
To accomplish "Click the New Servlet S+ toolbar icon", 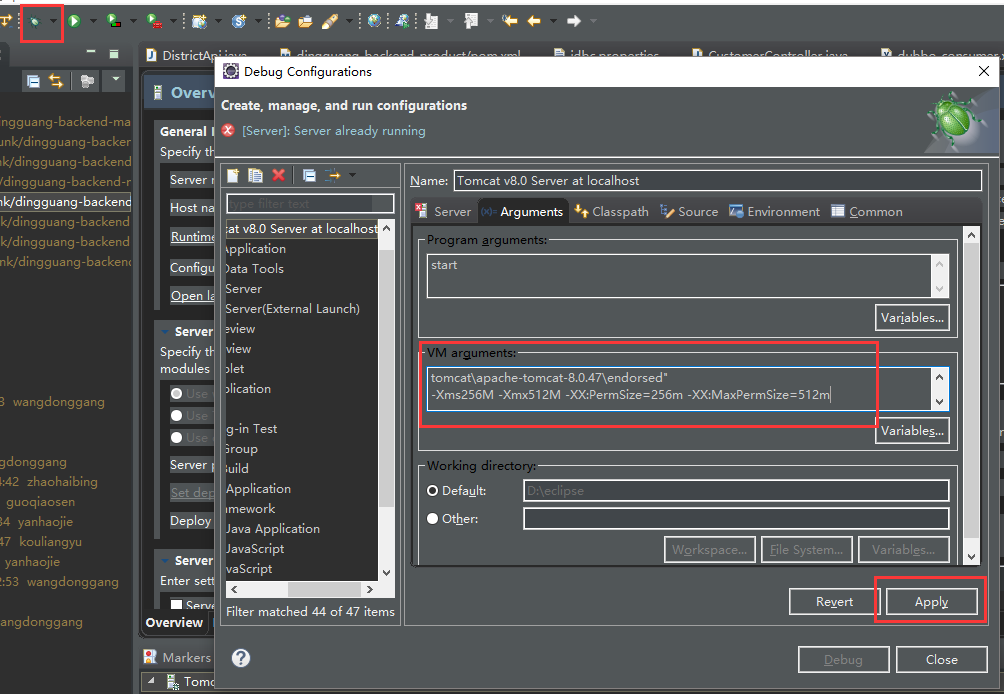I will pyautogui.click(x=239, y=22).
